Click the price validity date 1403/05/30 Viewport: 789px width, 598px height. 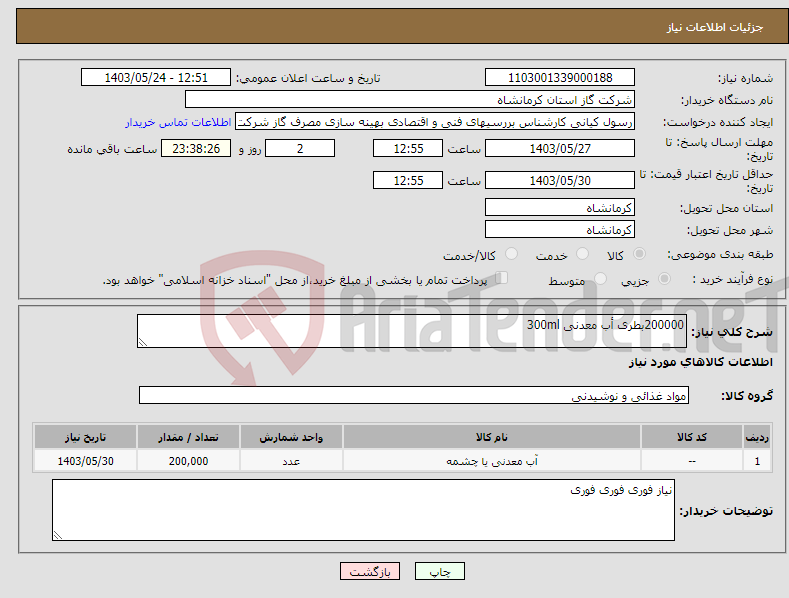coord(560,180)
